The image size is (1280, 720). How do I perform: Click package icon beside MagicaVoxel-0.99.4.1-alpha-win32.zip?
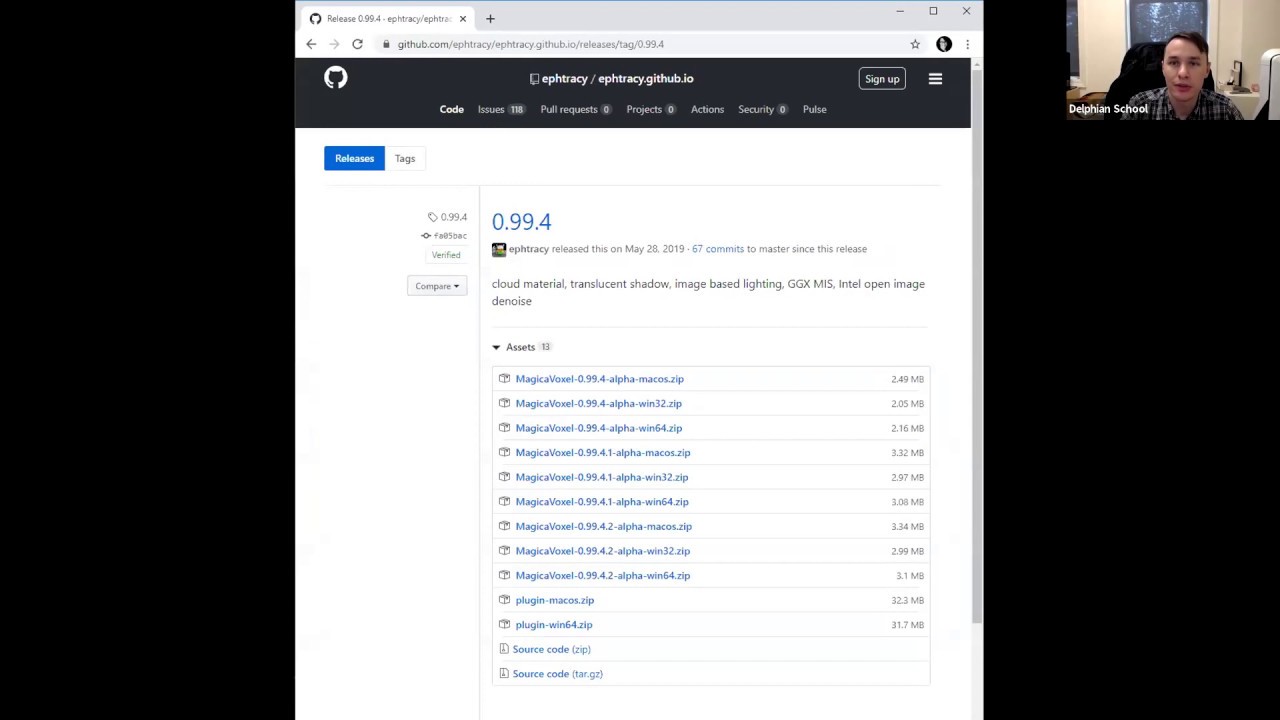click(x=504, y=477)
